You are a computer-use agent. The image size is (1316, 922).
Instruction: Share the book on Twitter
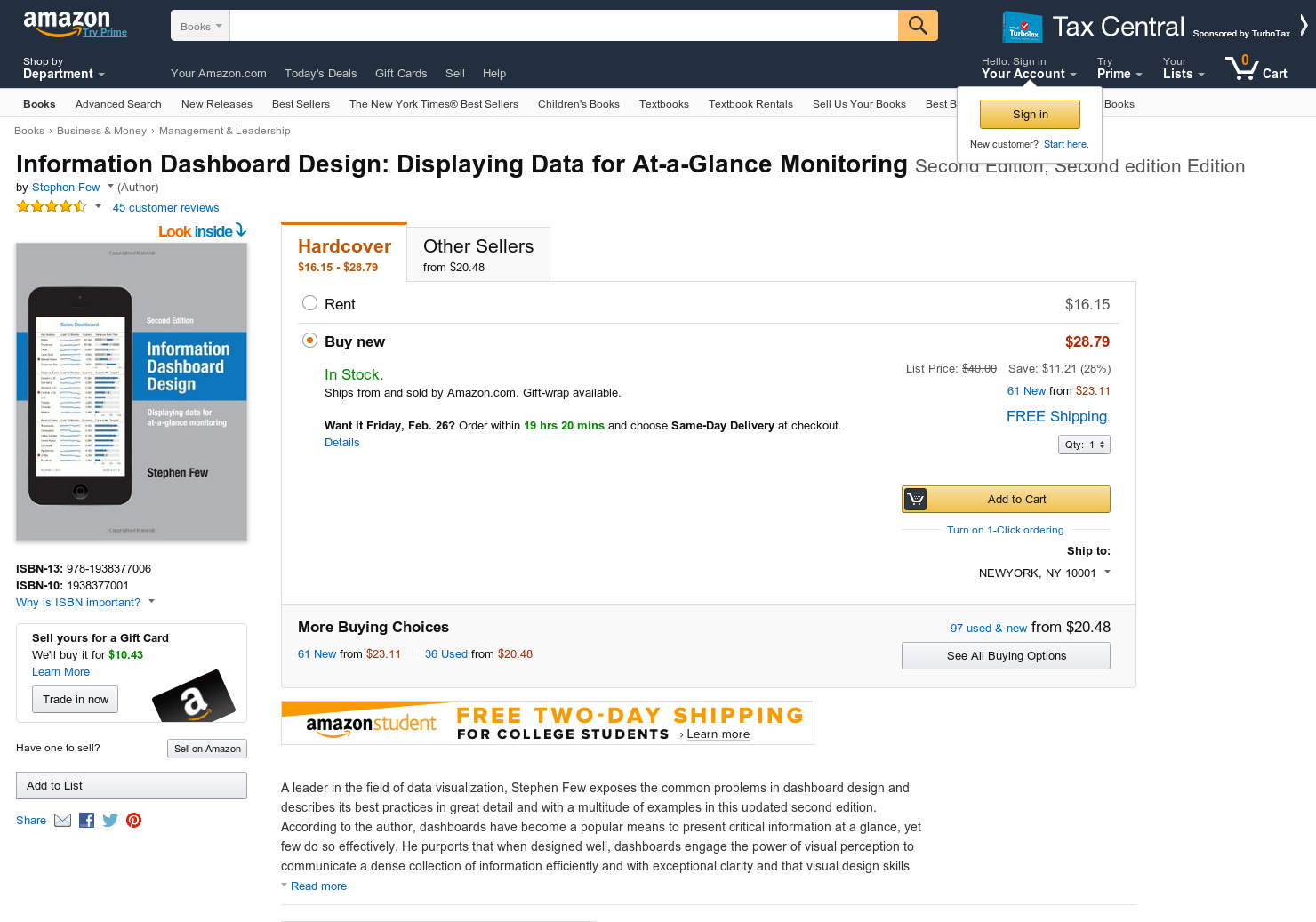[109, 820]
